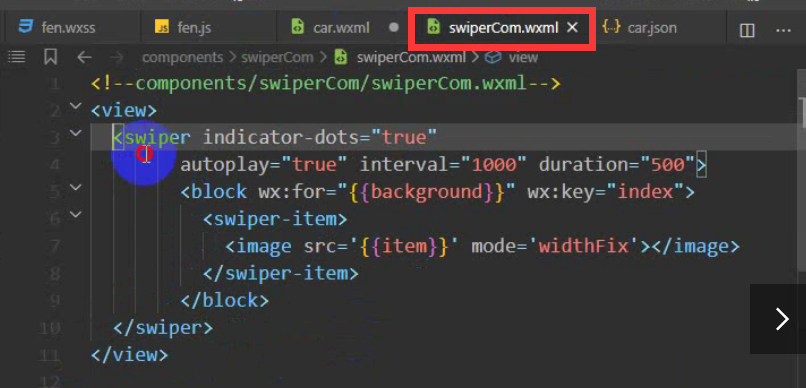Click the JS icon on fen.js tab
This screenshot has height=388, width=806.
(162, 28)
